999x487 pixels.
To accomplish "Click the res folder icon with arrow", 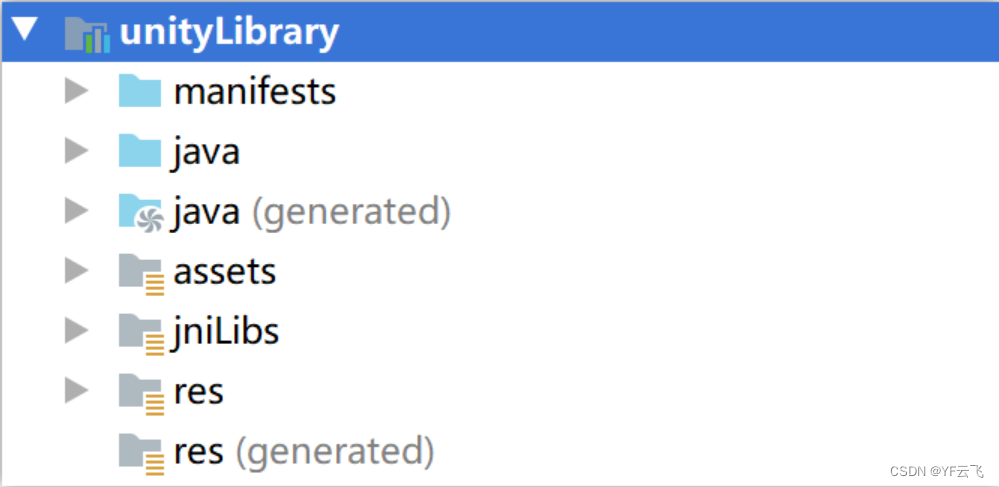I will [x=141, y=394].
